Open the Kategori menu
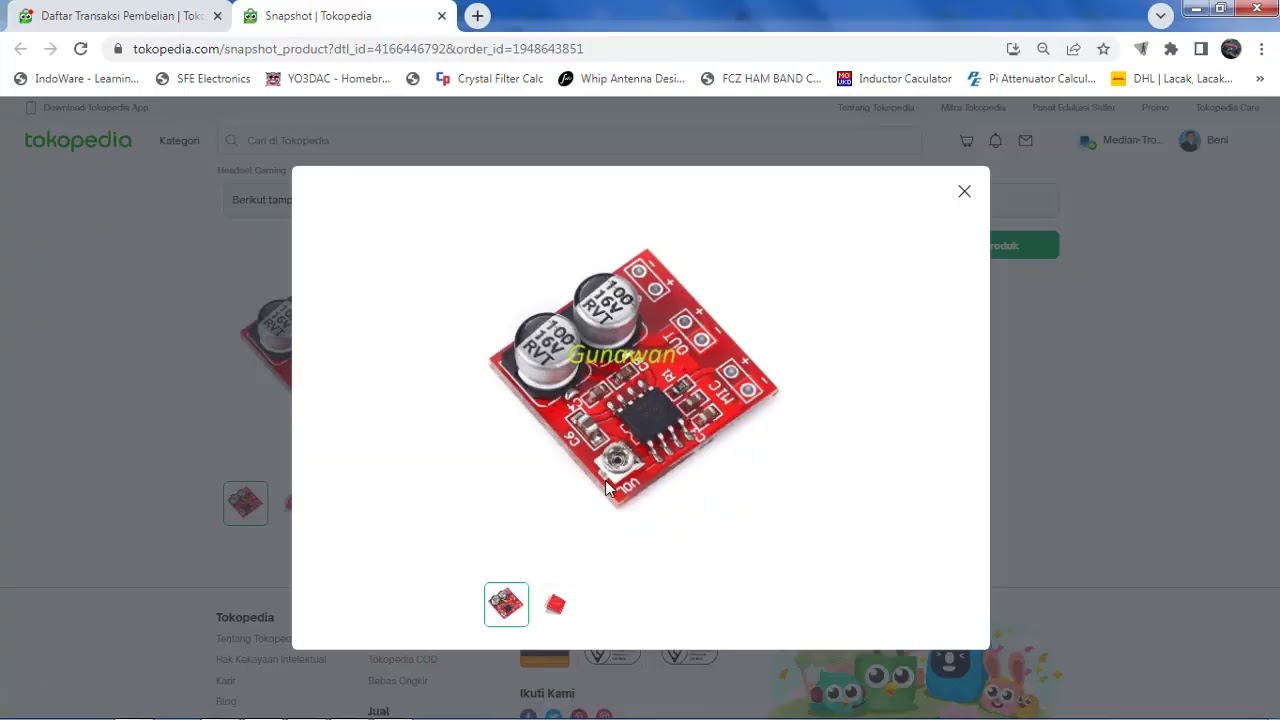Image resolution: width=1280 pixels, height=720 pixels. tap(179, 141)
